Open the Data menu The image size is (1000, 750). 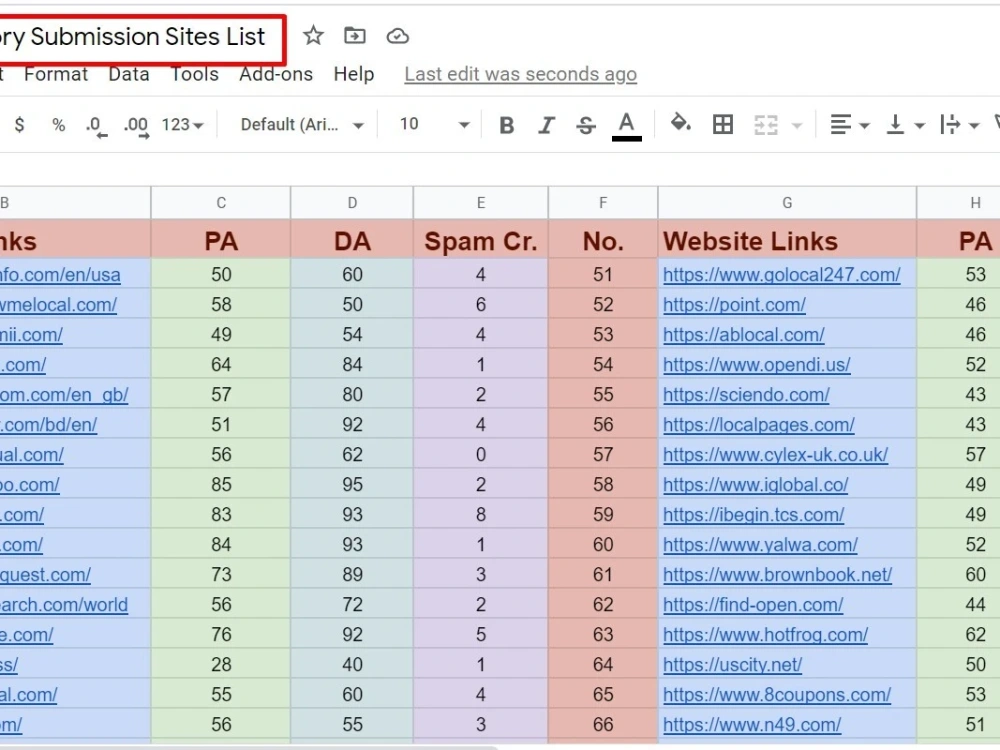[129, 74]
